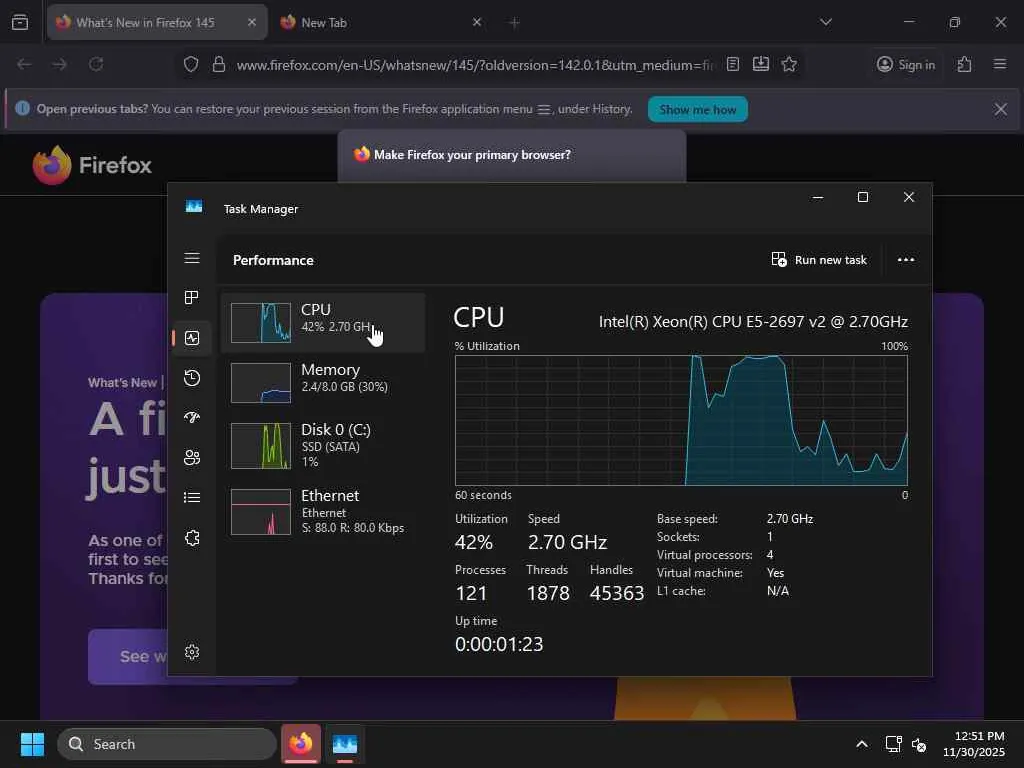
Task: Close the What's New in Firefox tab
Action: (252, 22)
